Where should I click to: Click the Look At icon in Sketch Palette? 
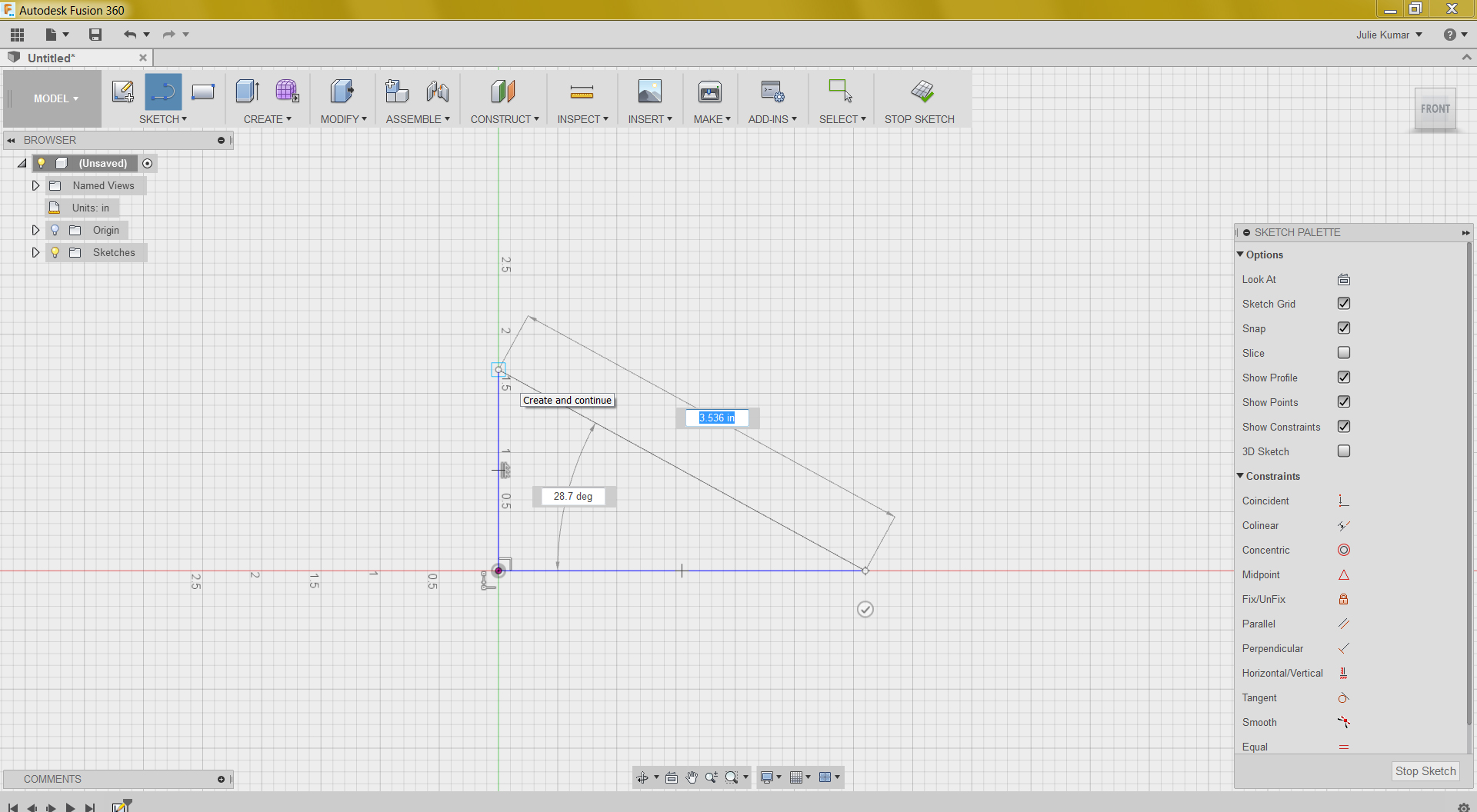pos(1344,279)
